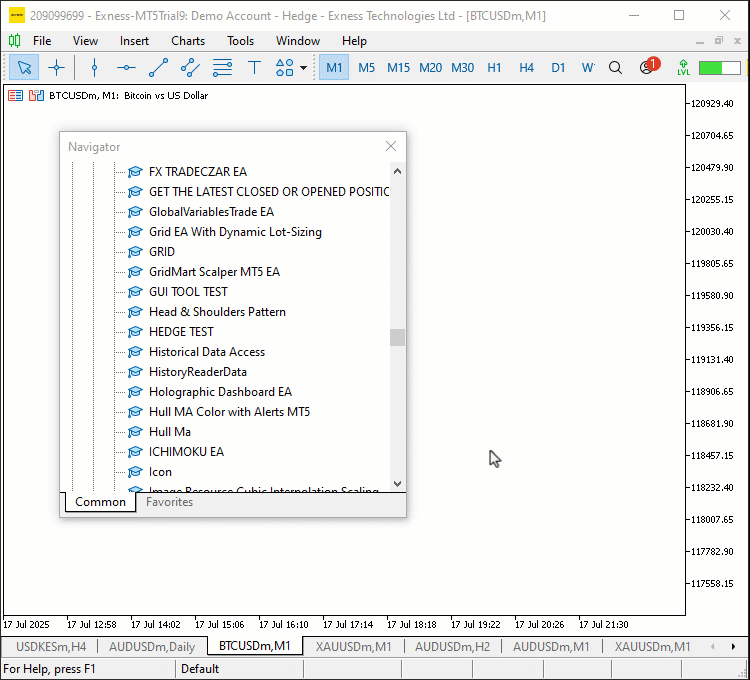This screenshot has width=750, height=680.
Task: Click the Icon advisor entry icon
Action: pos(135,472)
